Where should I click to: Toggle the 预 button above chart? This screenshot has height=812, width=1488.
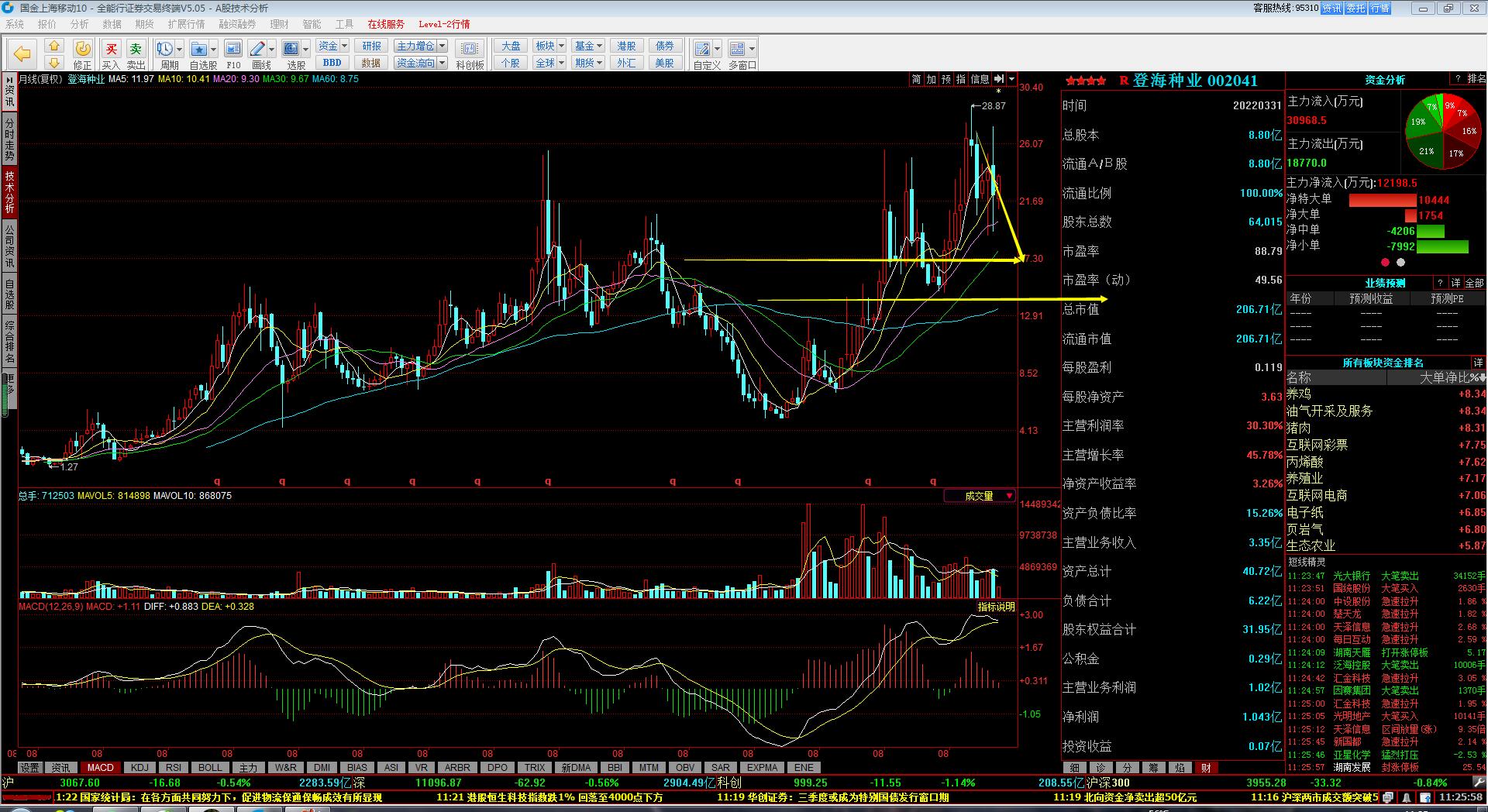946,79
